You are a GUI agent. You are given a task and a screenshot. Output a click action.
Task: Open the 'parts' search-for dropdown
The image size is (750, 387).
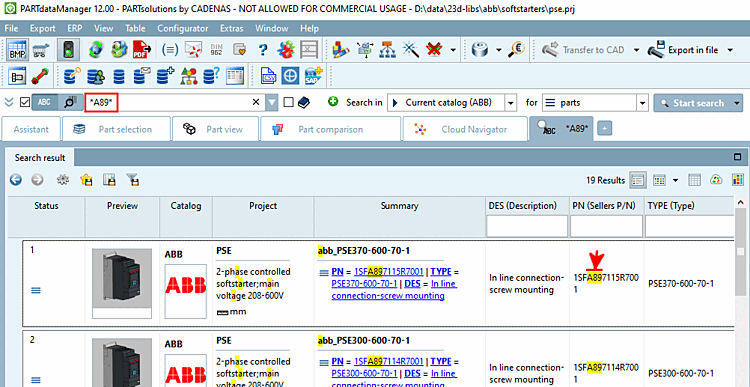click(x=642, y=103)
